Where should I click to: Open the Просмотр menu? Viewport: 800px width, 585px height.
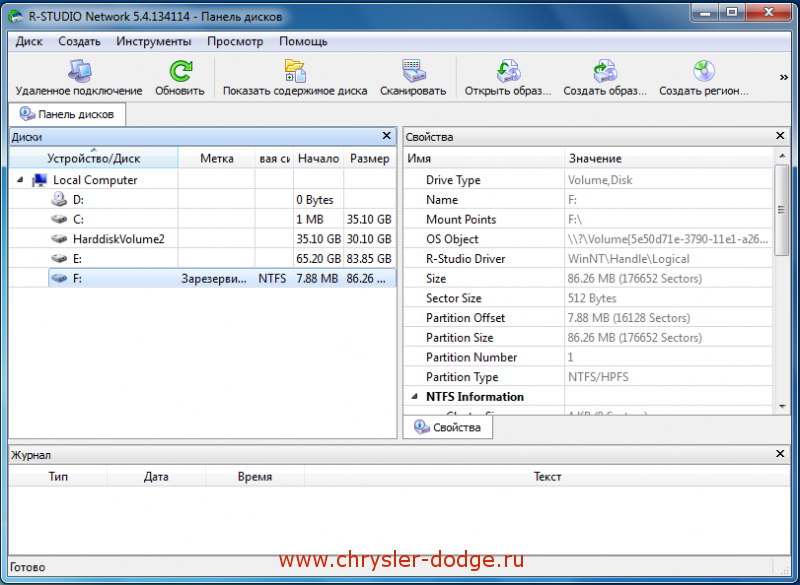tap(235, 41)
